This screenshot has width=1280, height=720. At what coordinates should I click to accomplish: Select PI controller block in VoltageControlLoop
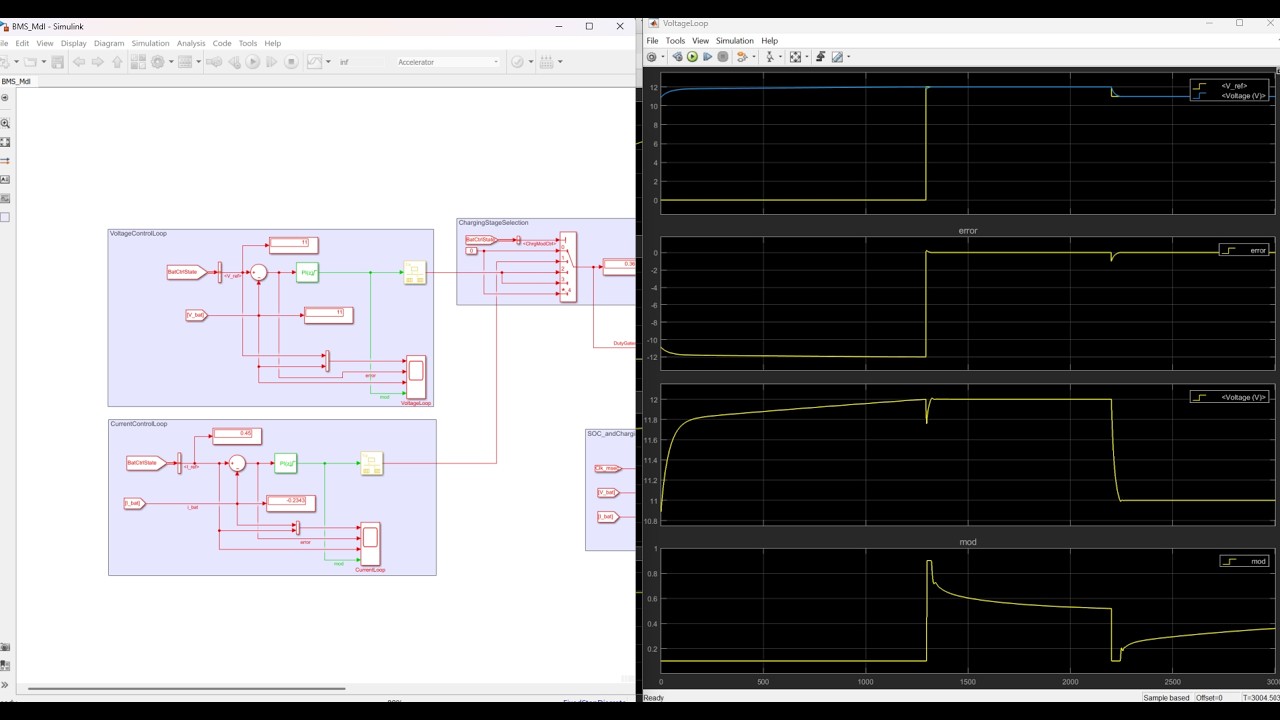point(307,272)
